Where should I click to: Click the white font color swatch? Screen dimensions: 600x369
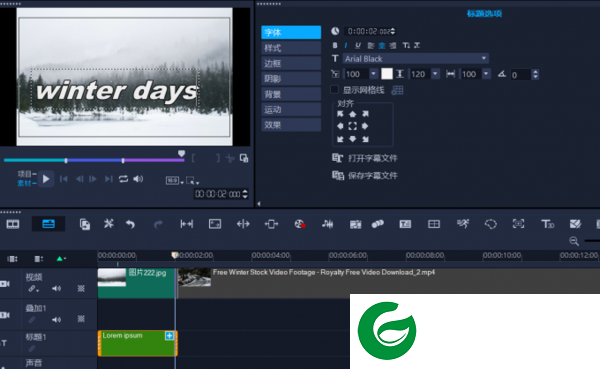pyautogui.click(x=387, y=73)
